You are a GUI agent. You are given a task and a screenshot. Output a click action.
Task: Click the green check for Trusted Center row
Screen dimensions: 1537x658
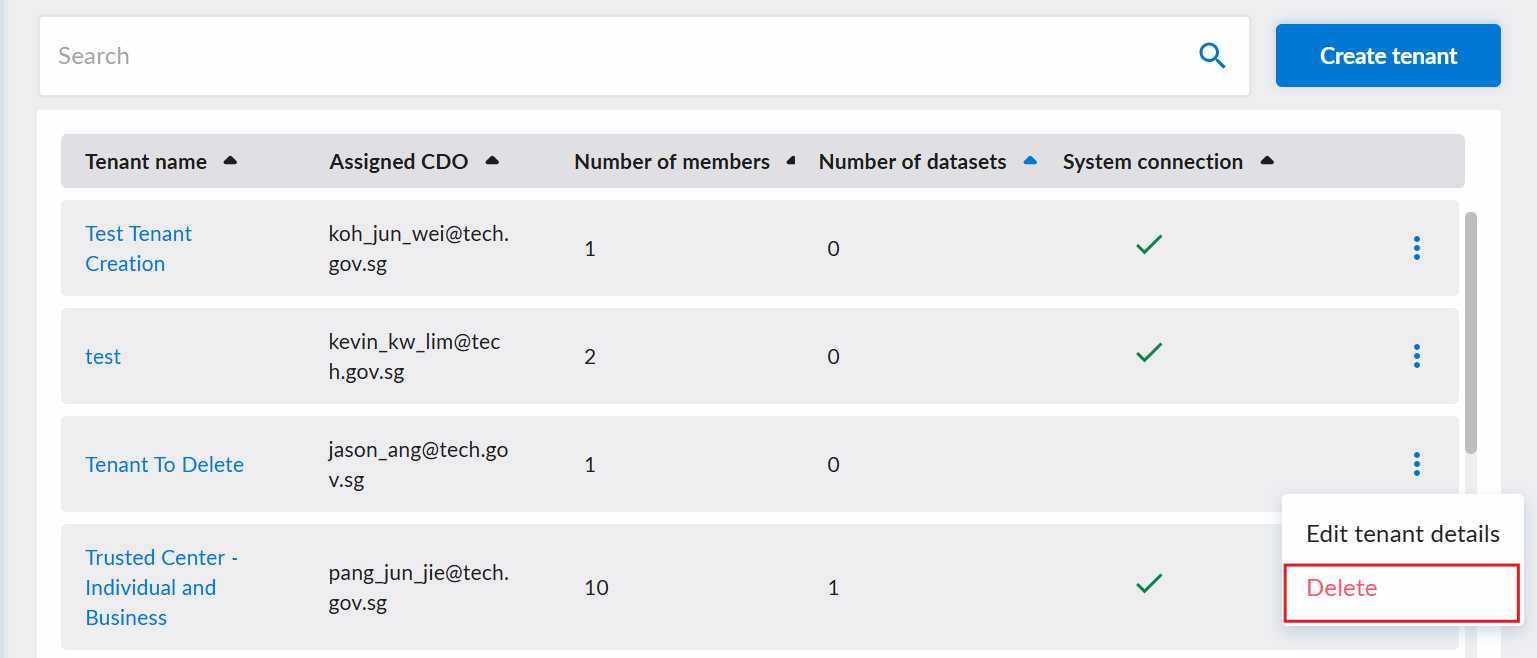tap(1149, 583)
